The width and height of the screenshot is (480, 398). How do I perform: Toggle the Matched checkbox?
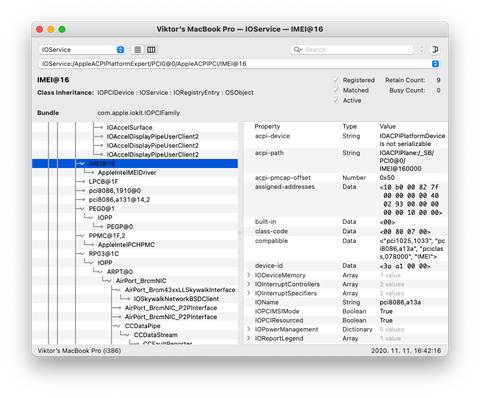pos(336,90)
